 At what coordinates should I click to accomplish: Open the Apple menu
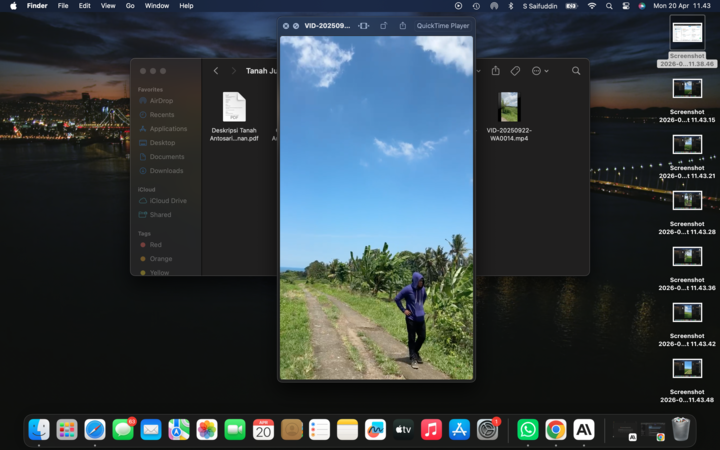pos(11,6)
